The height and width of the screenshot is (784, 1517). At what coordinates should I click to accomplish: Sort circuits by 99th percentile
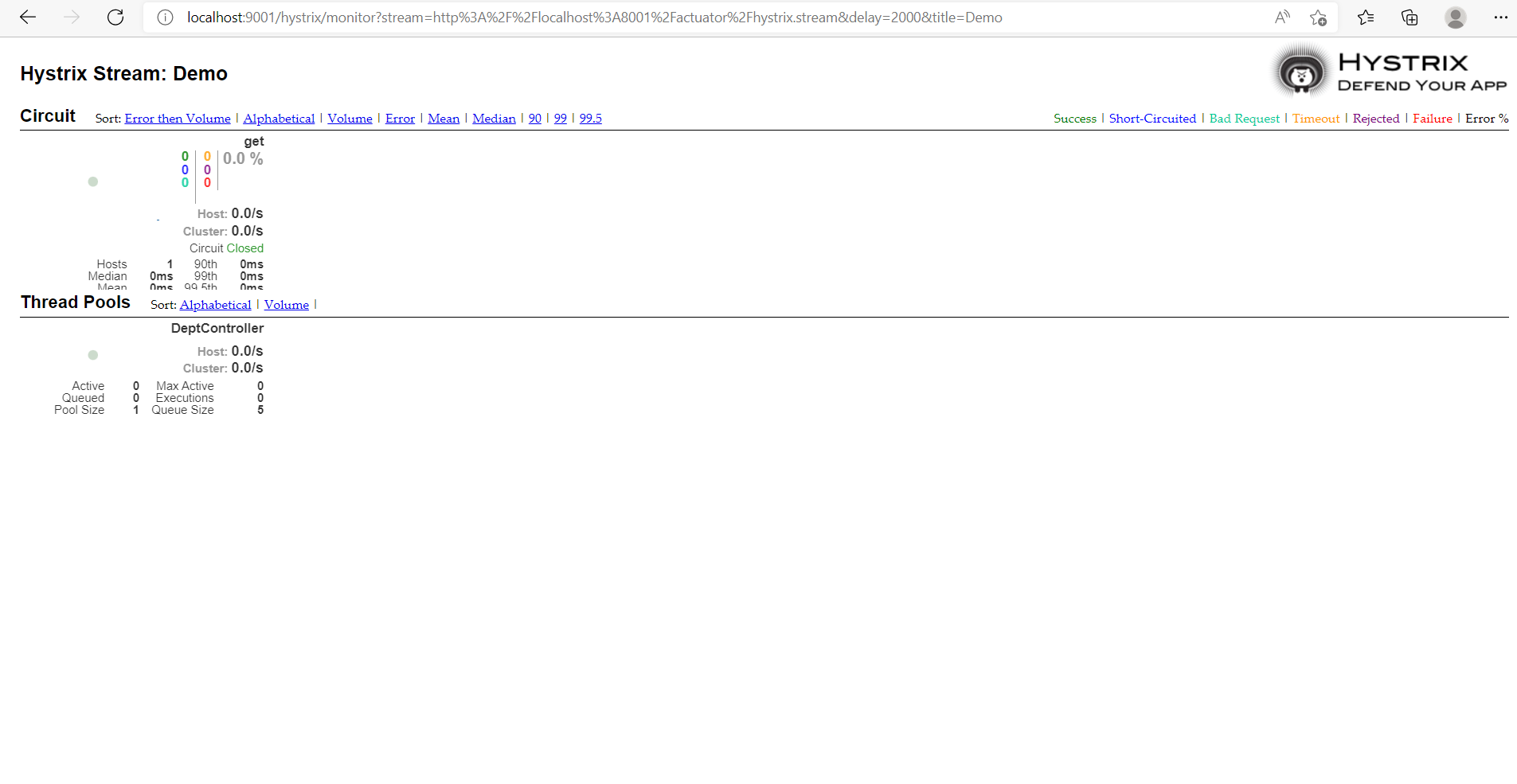561,119
